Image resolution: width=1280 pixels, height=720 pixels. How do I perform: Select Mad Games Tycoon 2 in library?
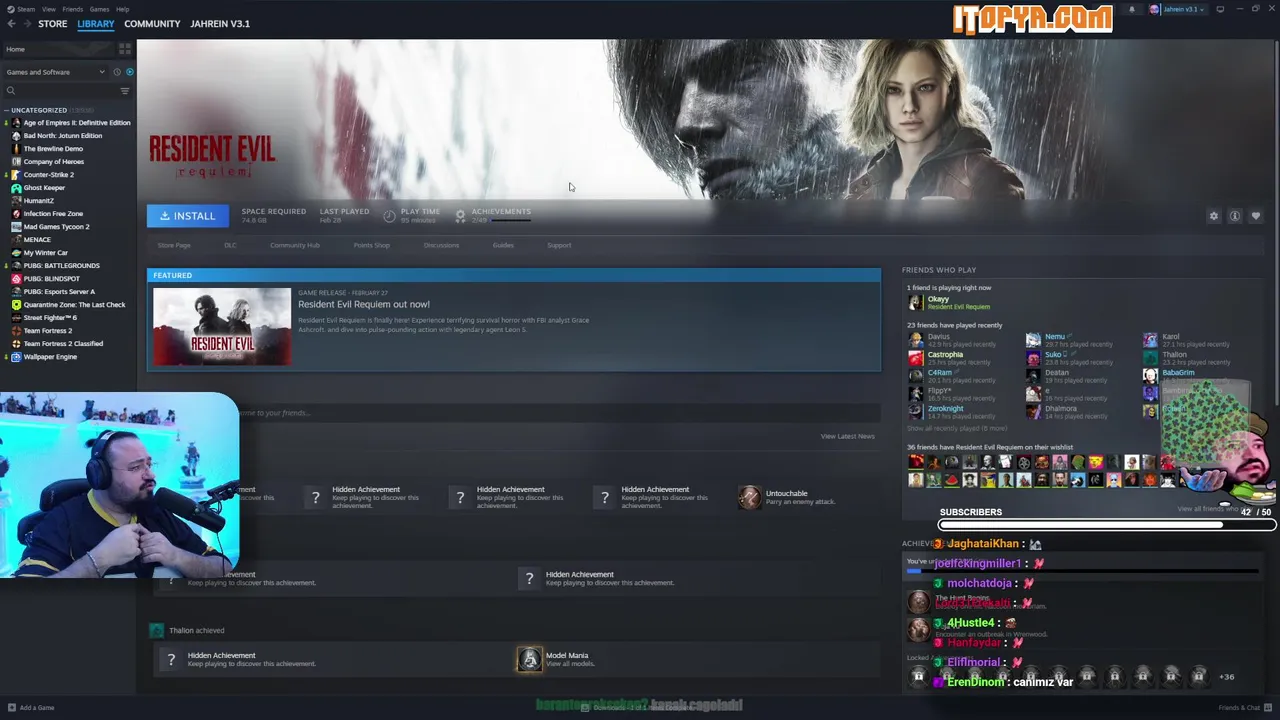(57, 227)
